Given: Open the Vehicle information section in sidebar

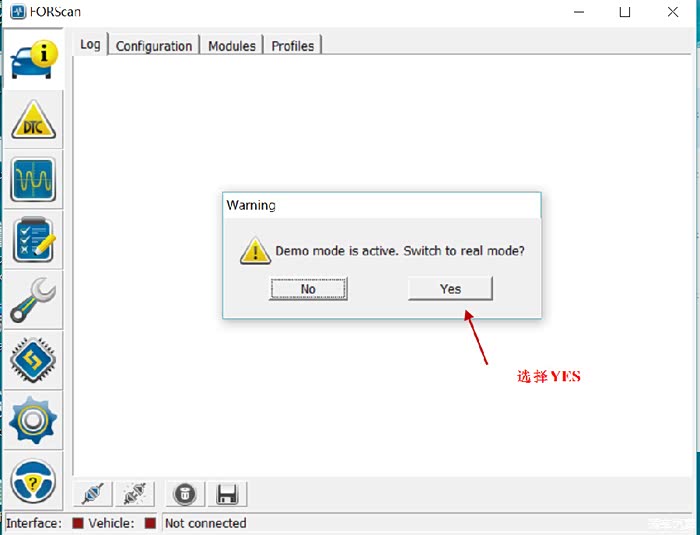Looking at the screenshot, I should coord(33,60).
